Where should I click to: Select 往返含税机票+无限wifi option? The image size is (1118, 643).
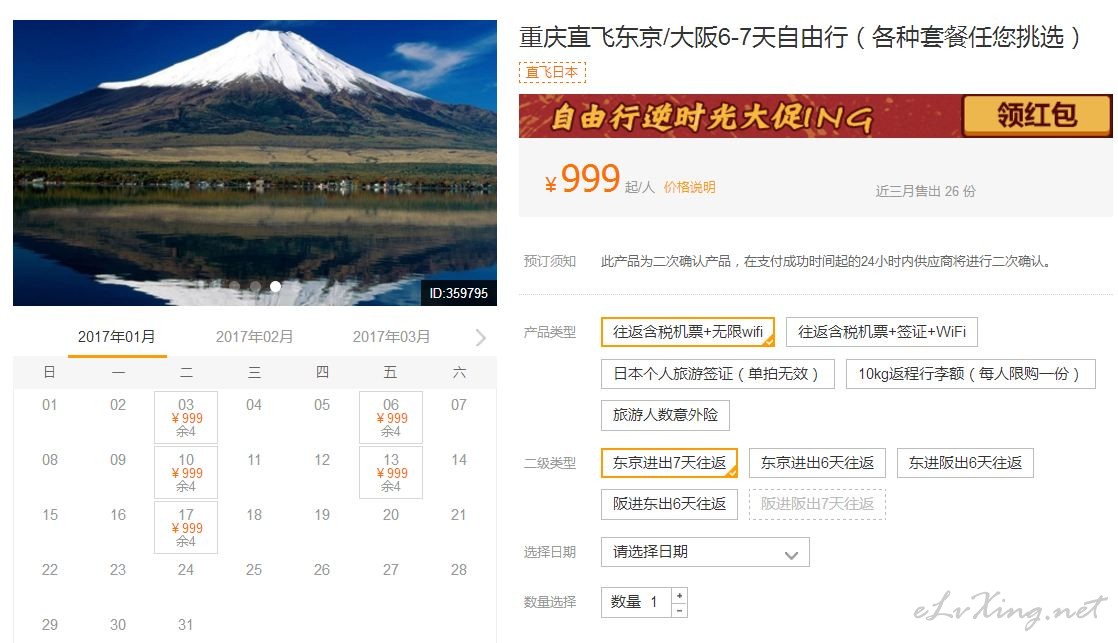[x=688, y=332]
